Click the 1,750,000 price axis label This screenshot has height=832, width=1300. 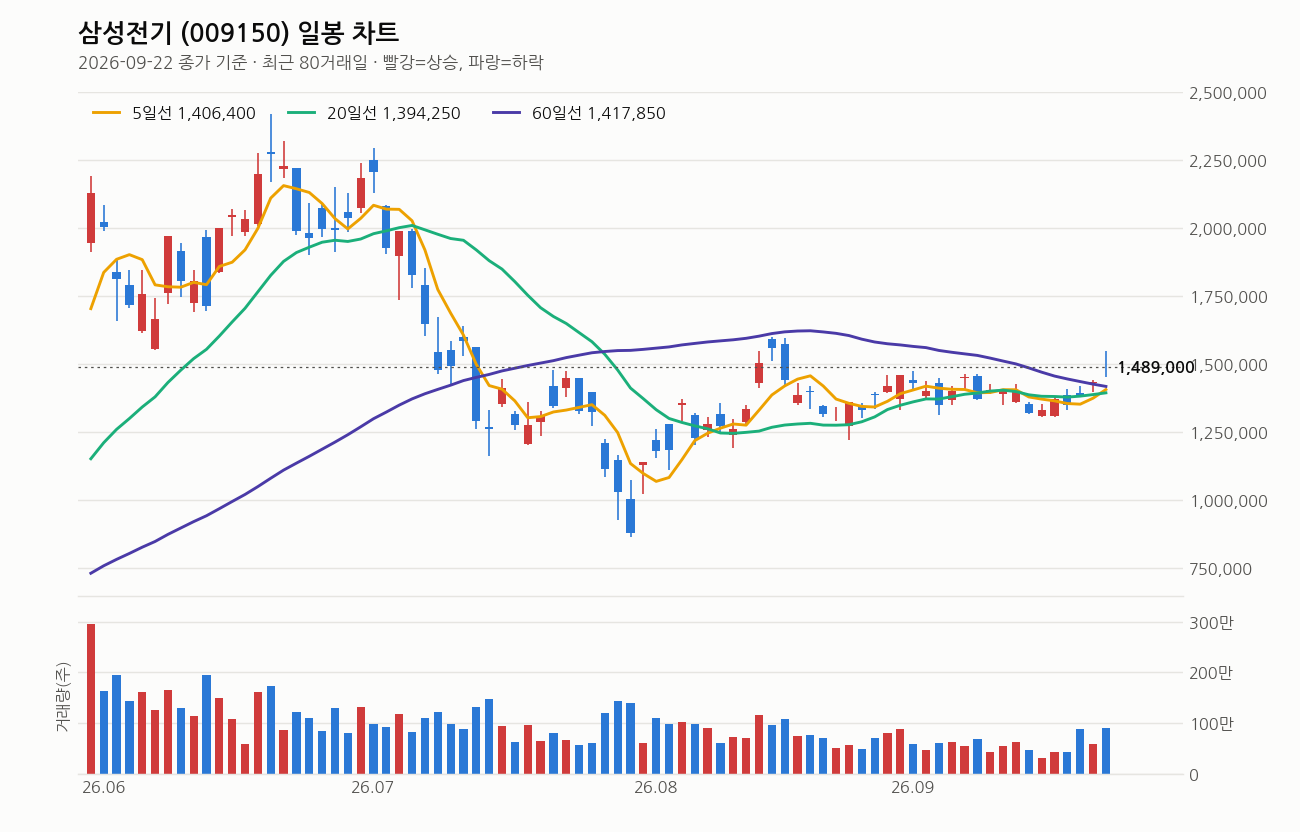click(1229, 297)
